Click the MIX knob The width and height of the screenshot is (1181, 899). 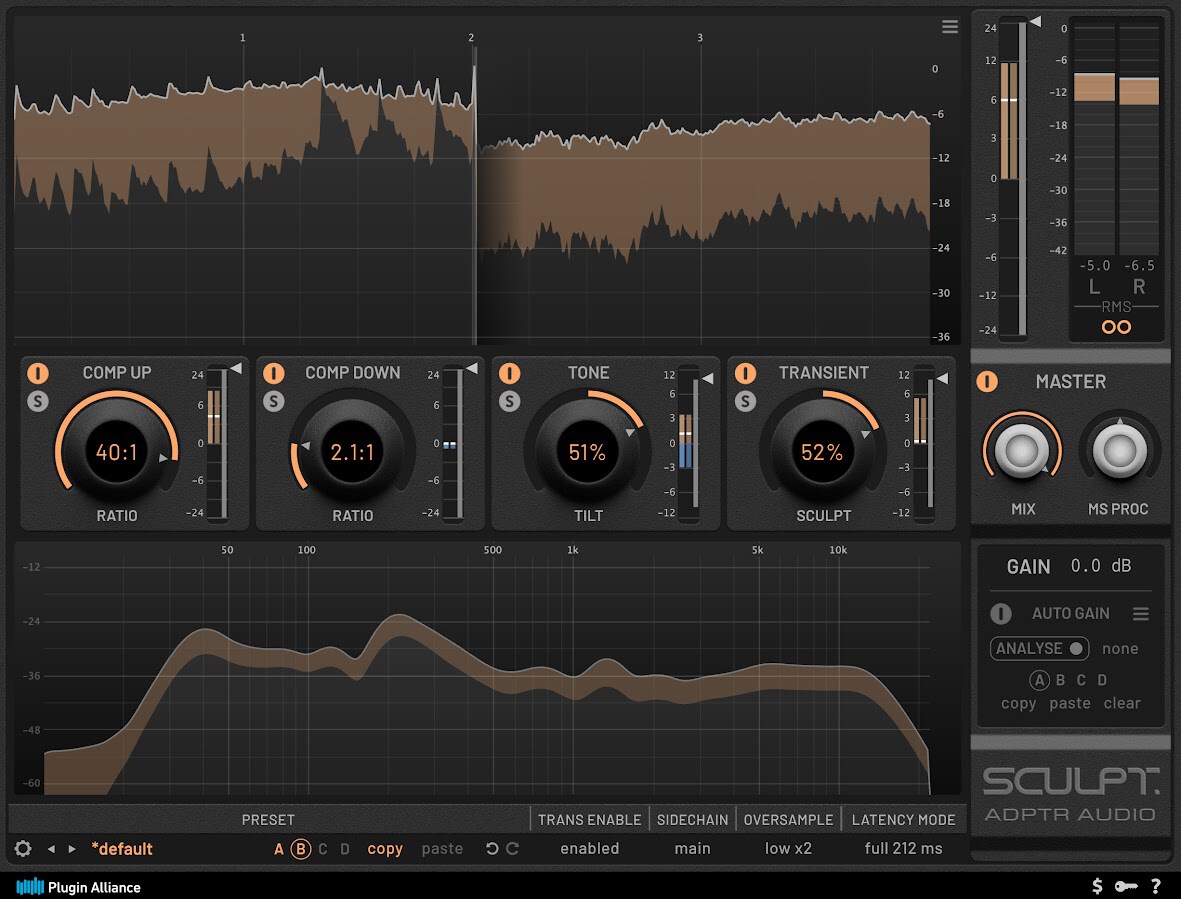click(x=1022, y=450)
